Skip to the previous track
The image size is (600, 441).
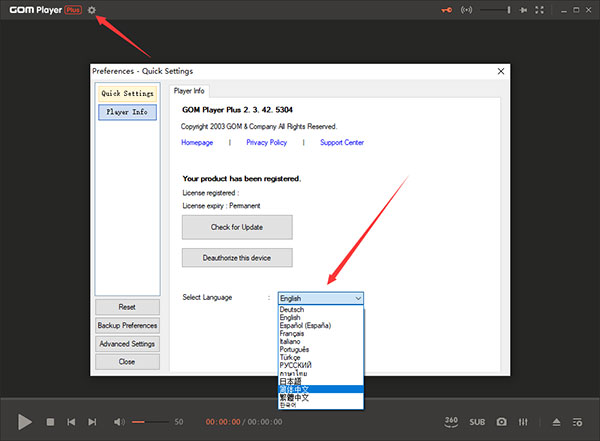point(71,422)
